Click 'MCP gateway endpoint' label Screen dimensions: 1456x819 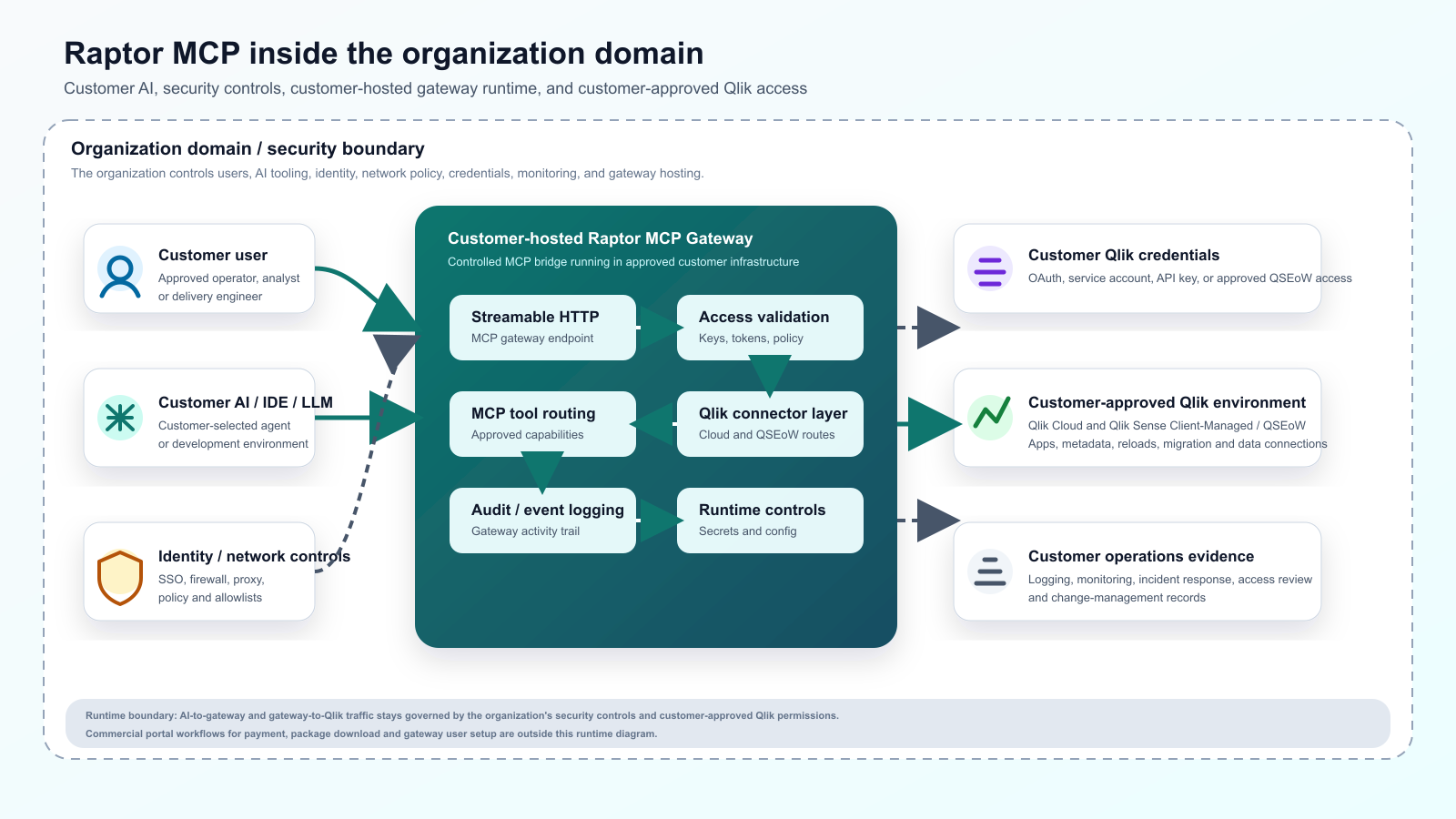532,339
